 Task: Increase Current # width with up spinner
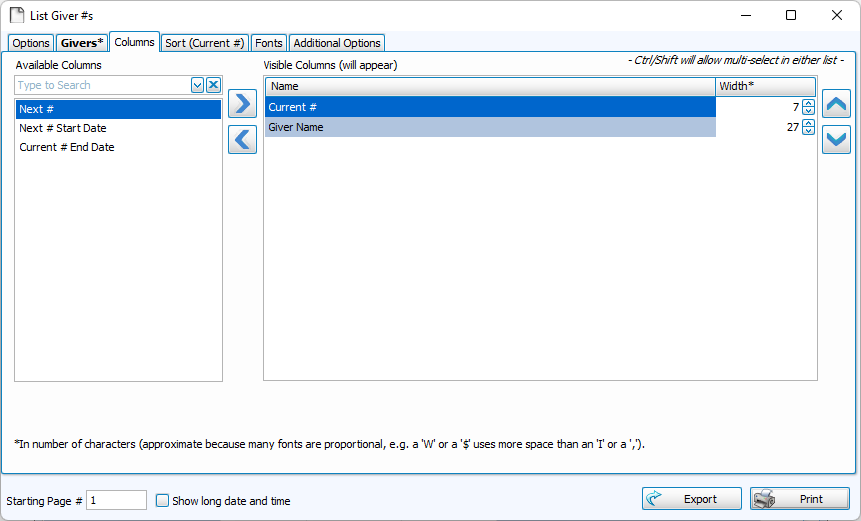pos(808,103)
